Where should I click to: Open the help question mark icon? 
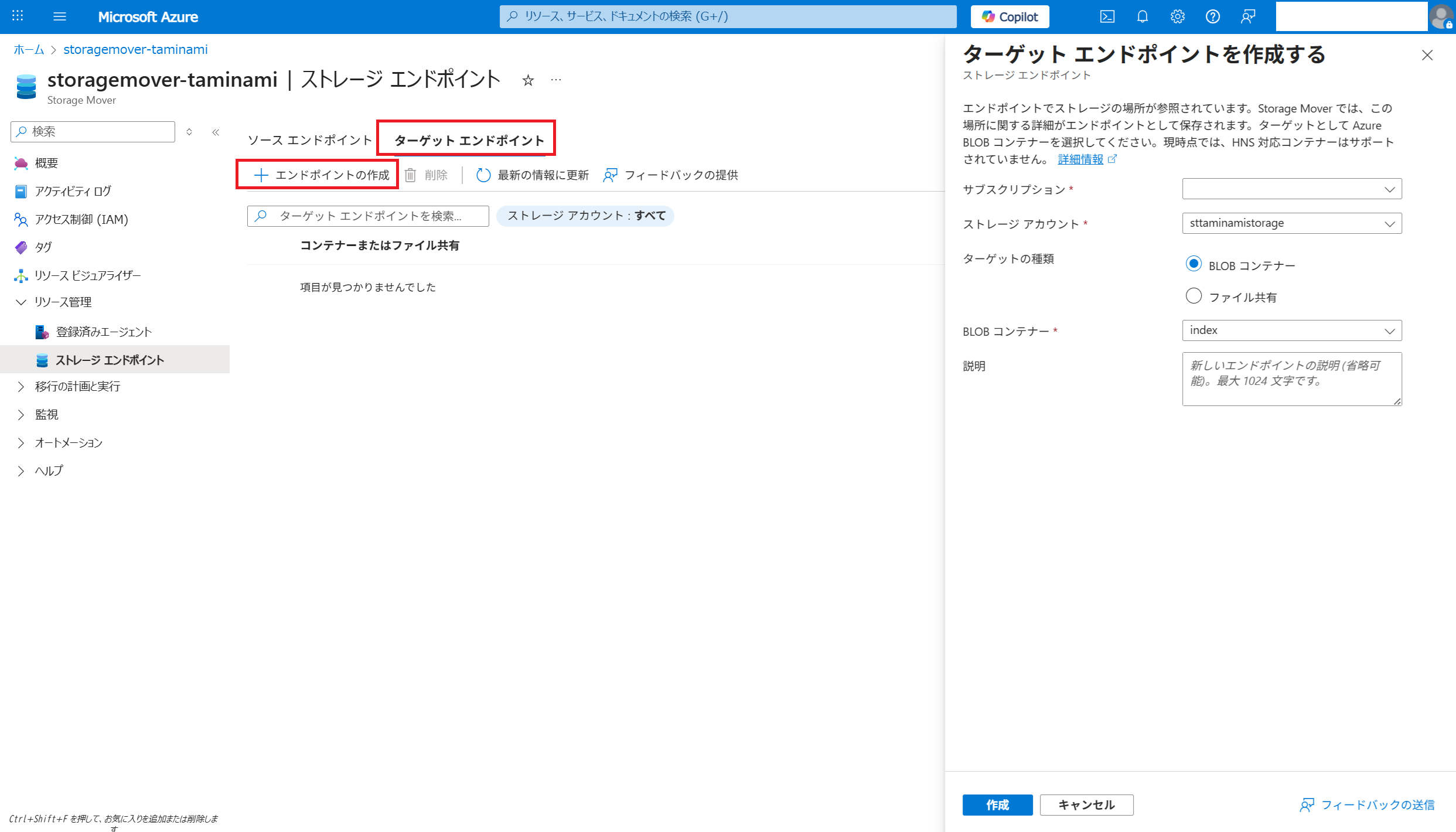pos(1213,16)
